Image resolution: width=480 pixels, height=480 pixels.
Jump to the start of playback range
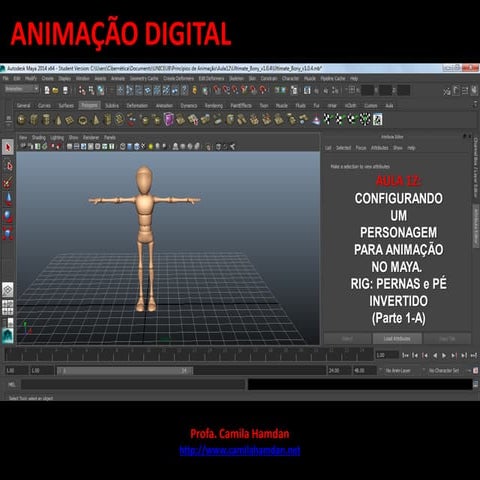(405, 355)
